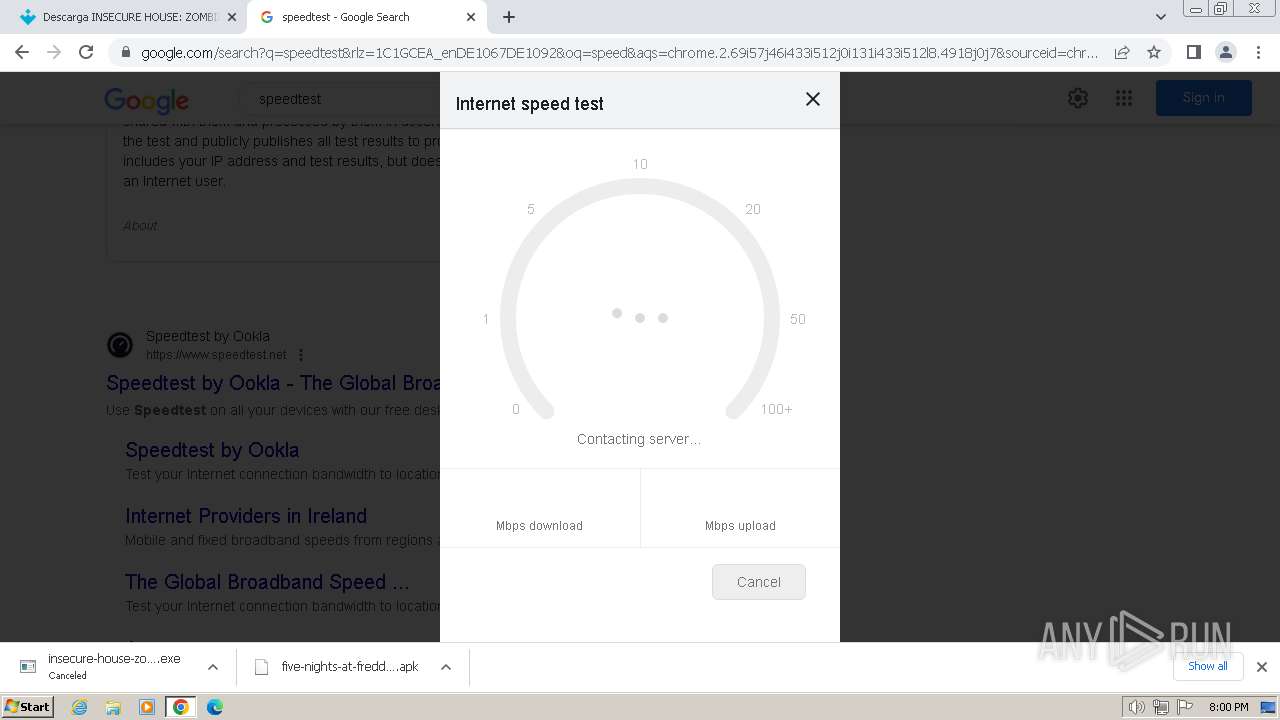Screen dimensions: 1280x720
Task: Go back to the previous page
Action: (x=22, y=52)
